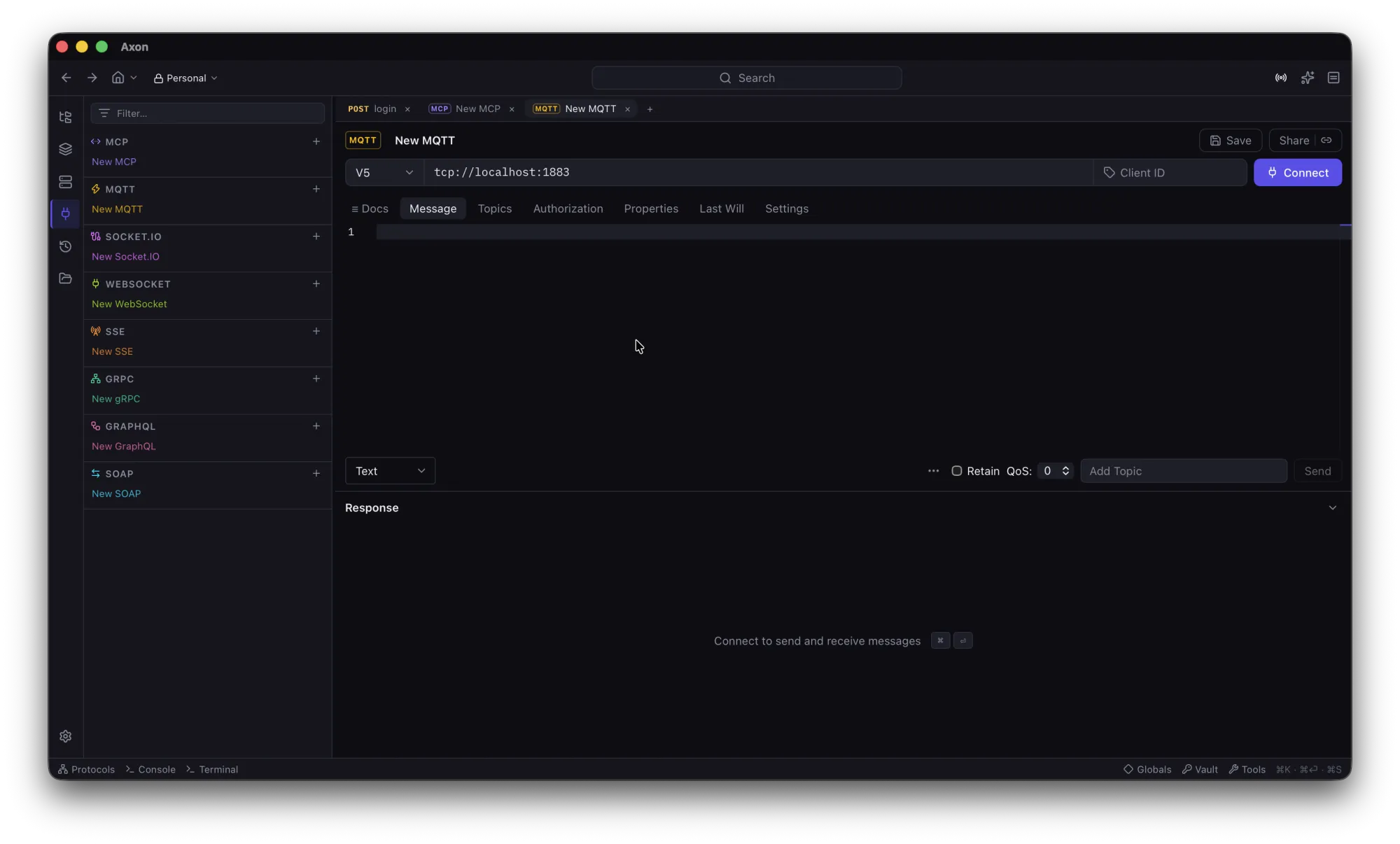Viewport: 1400px width, 844px height.
Task: Click the Connect button
Action: [1297, 172]
